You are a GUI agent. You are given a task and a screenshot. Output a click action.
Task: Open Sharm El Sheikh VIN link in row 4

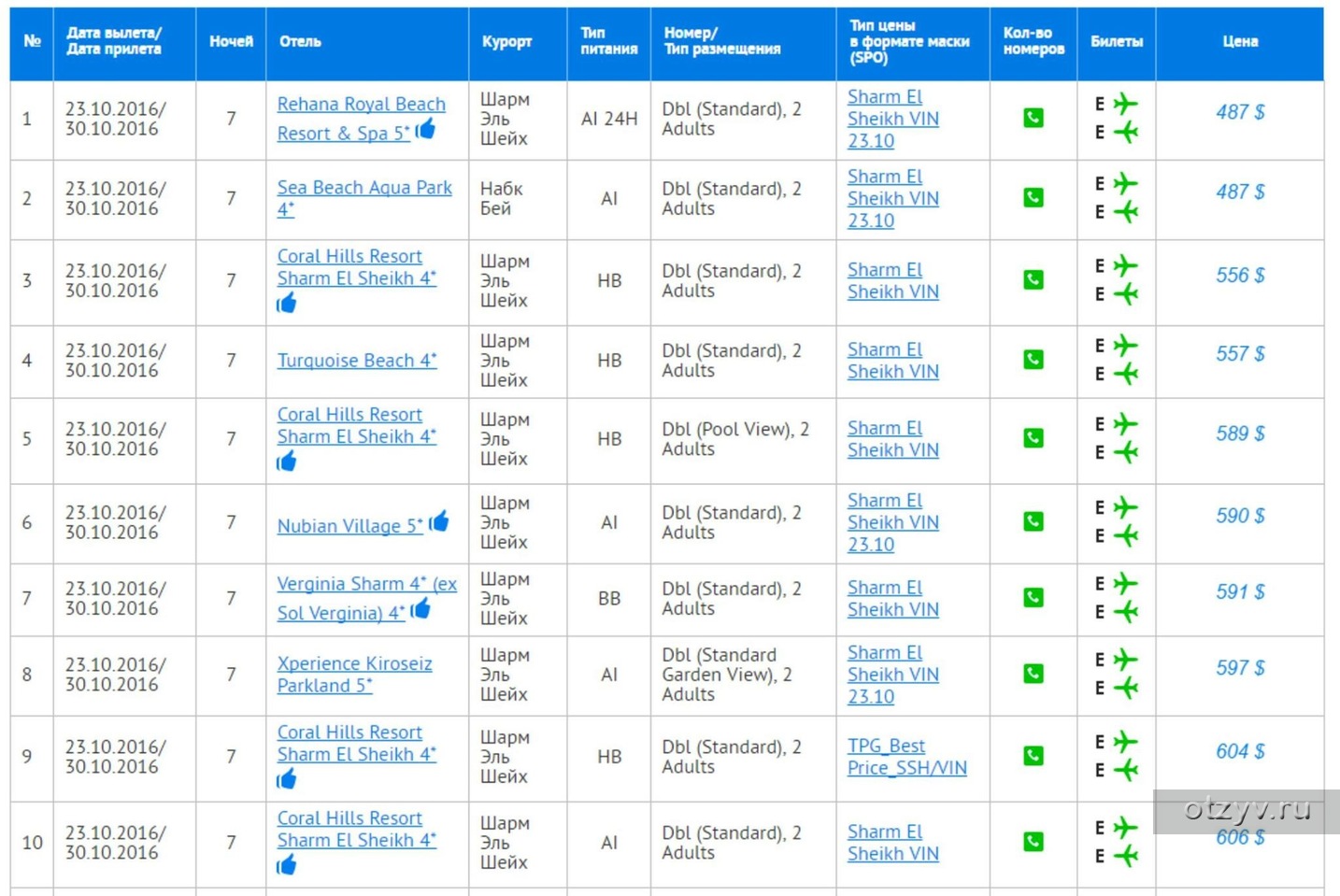tap(892, 361)
